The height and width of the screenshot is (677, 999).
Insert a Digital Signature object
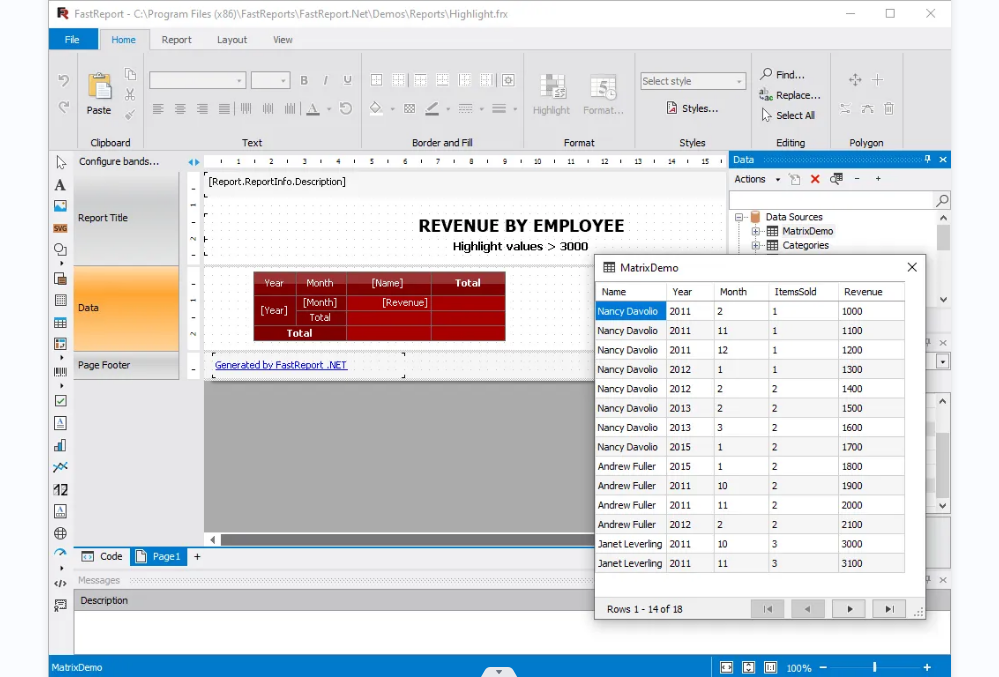60,604
